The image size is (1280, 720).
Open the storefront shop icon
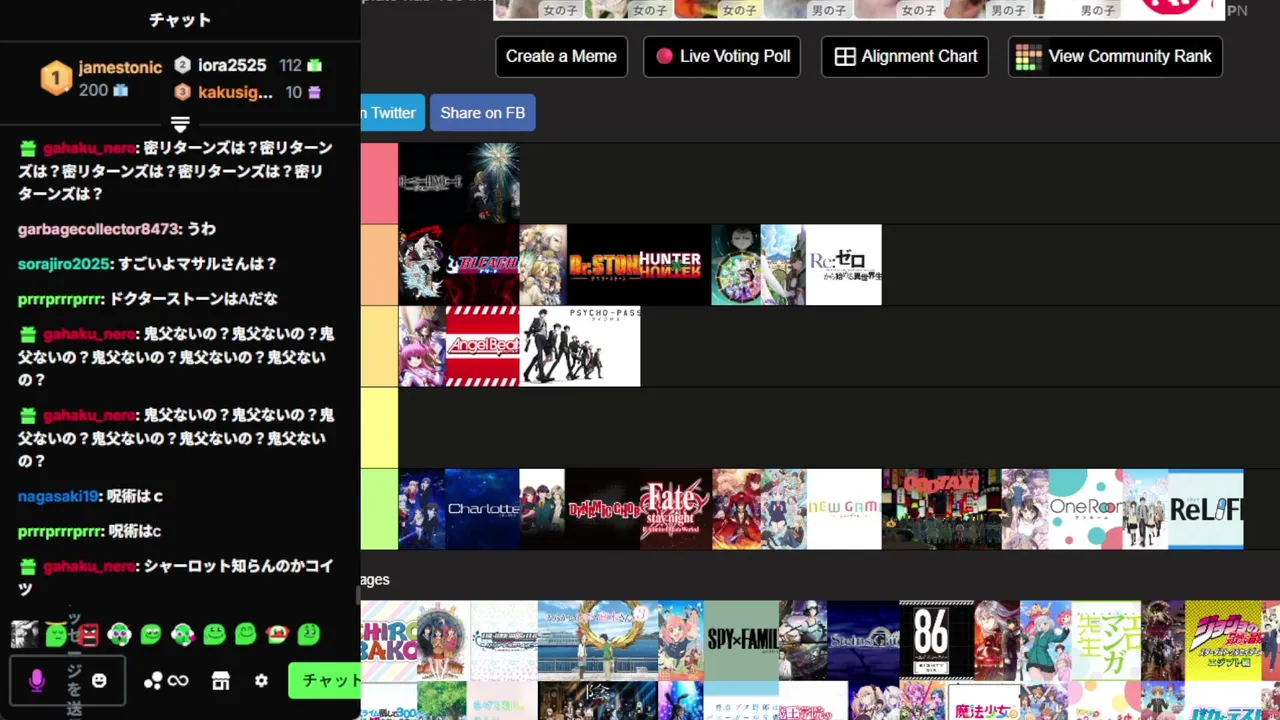tap(221, 681)
